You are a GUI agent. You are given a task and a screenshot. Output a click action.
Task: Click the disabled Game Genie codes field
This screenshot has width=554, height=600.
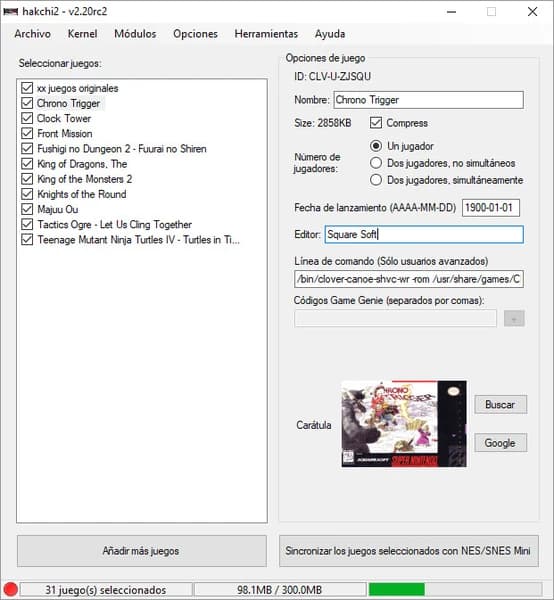(x=395, y=318)
